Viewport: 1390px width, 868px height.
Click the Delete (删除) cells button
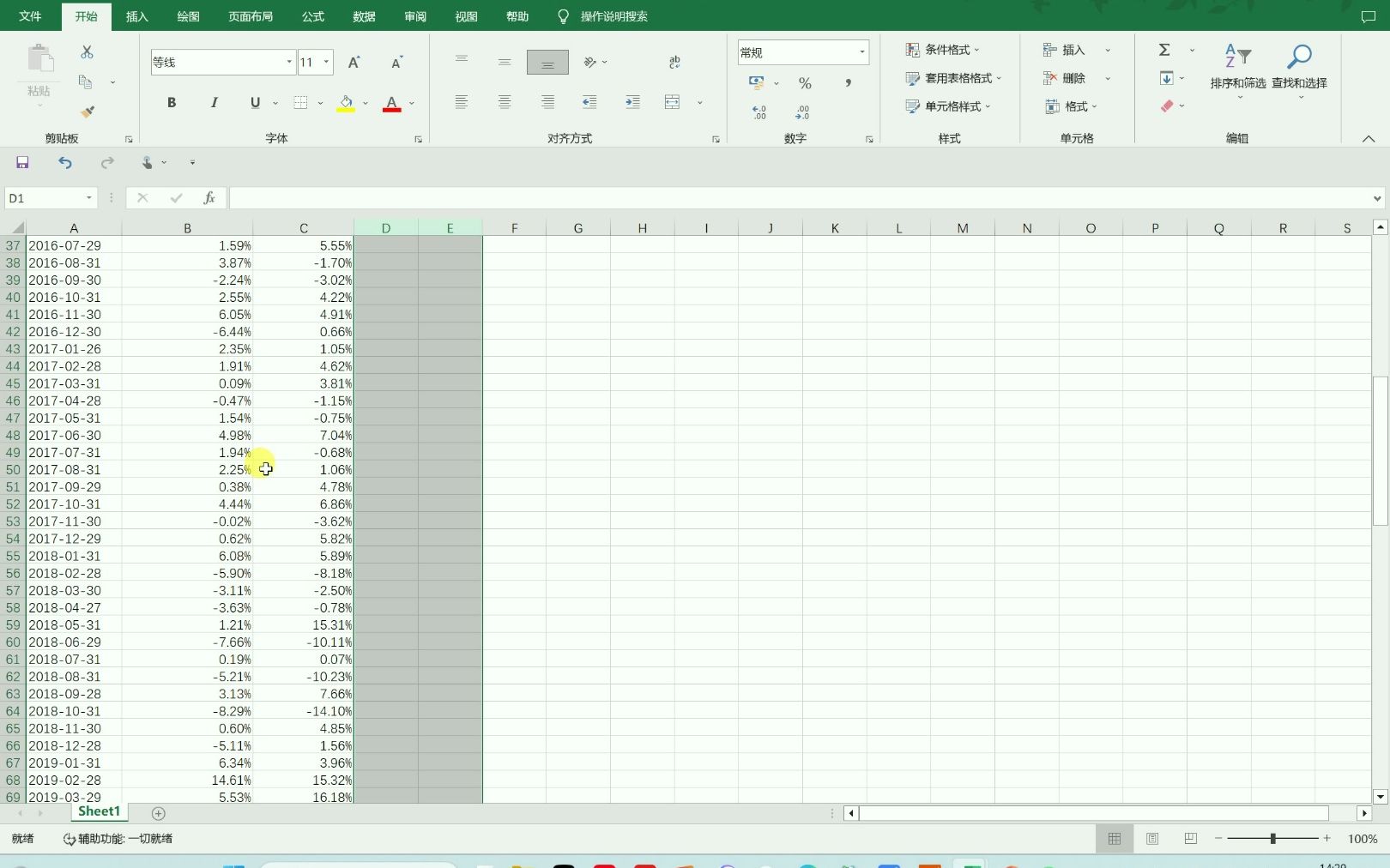(1064, 78)
